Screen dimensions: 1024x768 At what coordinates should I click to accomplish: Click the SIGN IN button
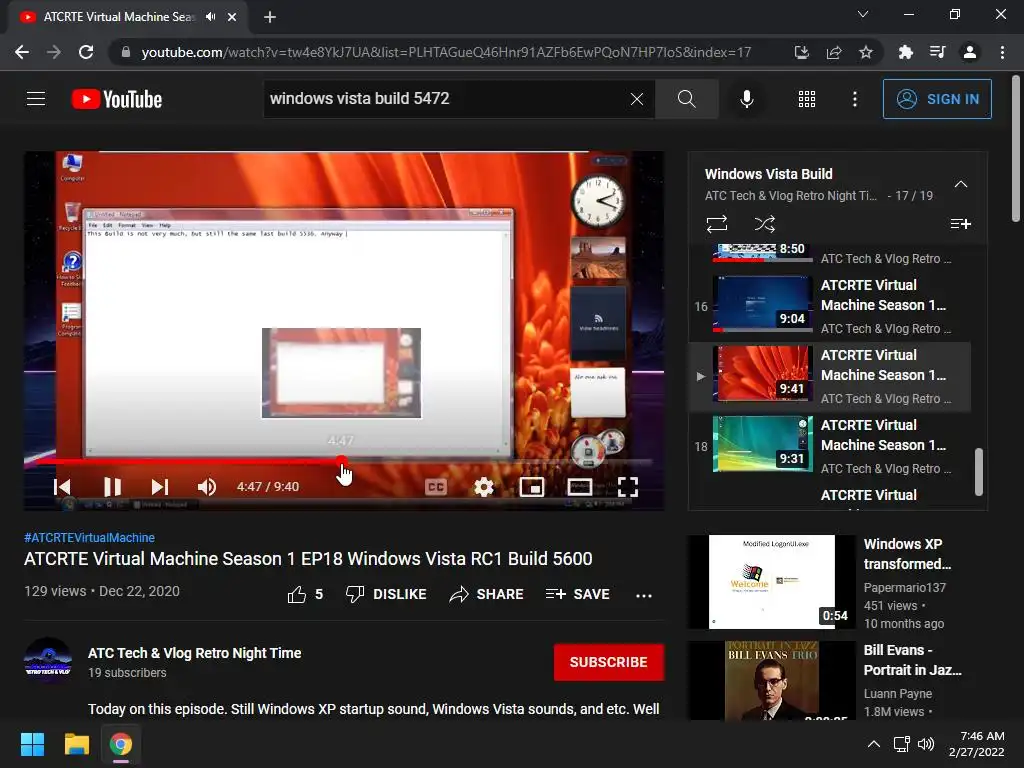[936, 99]
